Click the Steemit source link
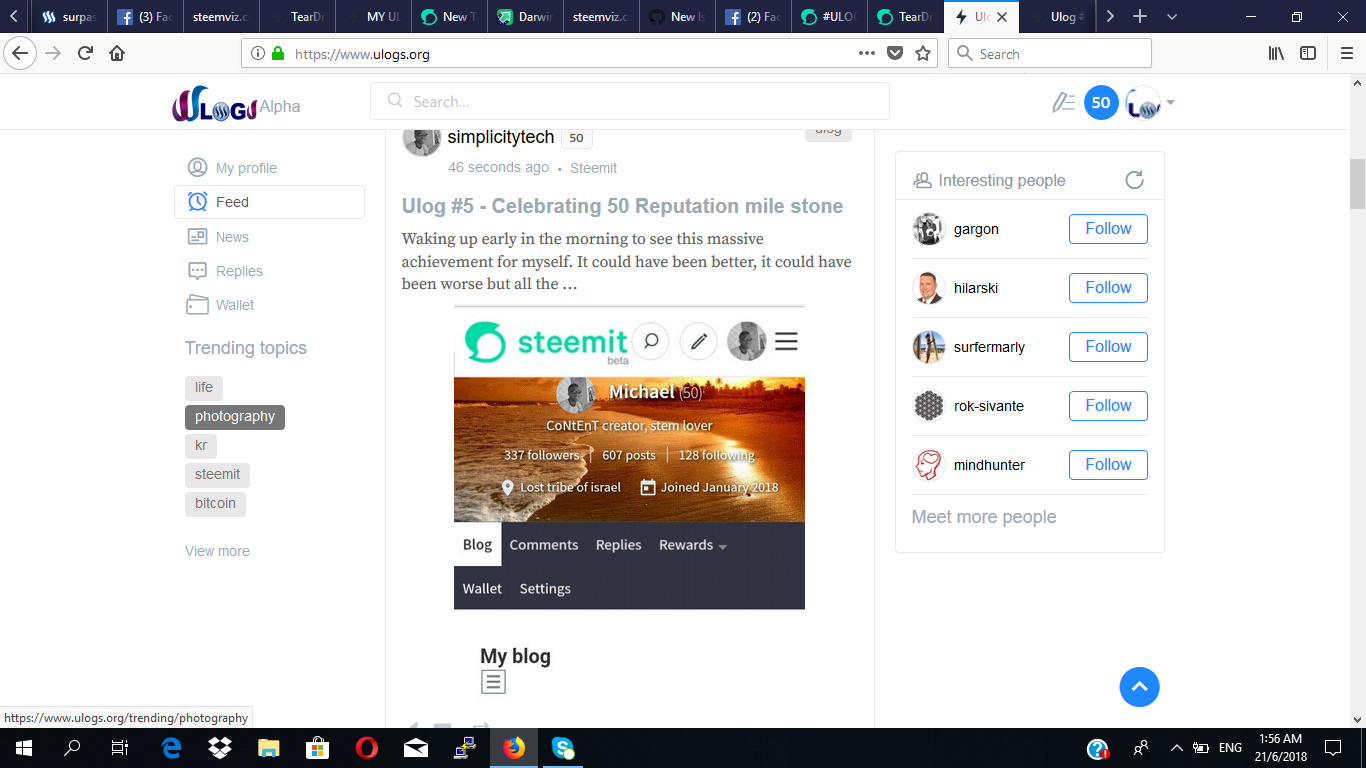 (593, 168)
